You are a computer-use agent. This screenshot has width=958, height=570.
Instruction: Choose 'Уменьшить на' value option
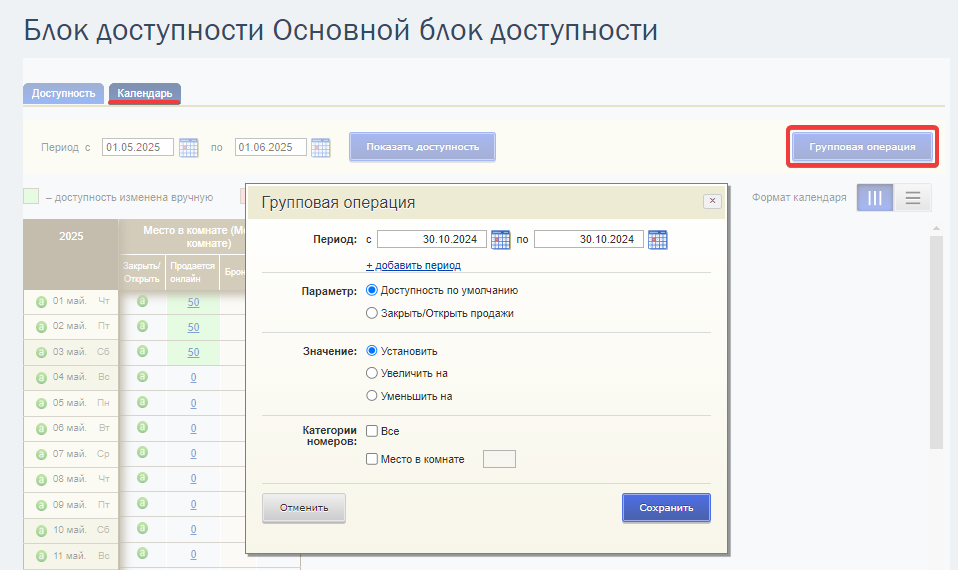(371, 396)
